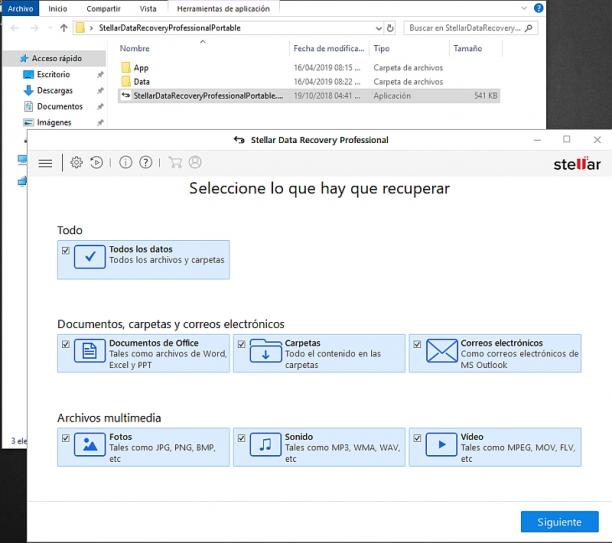
Task: Switch to the Compartir ribbon tab
Action: tap(103, 9)
